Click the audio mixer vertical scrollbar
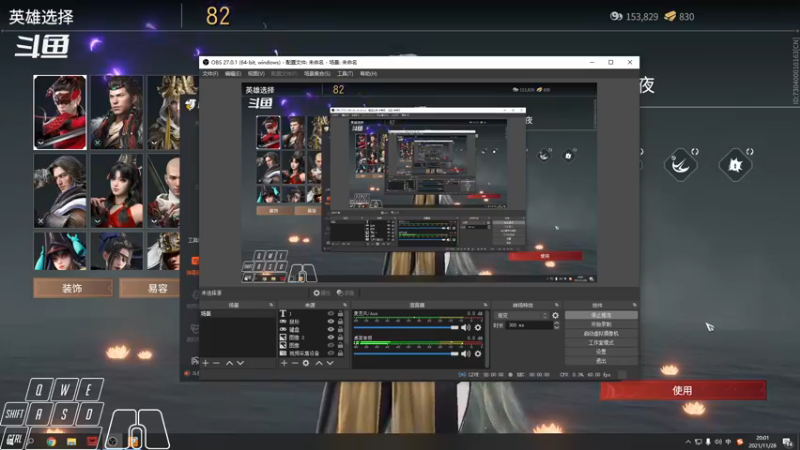The height and width of the screenshot is (450, 800). [487, 337]
